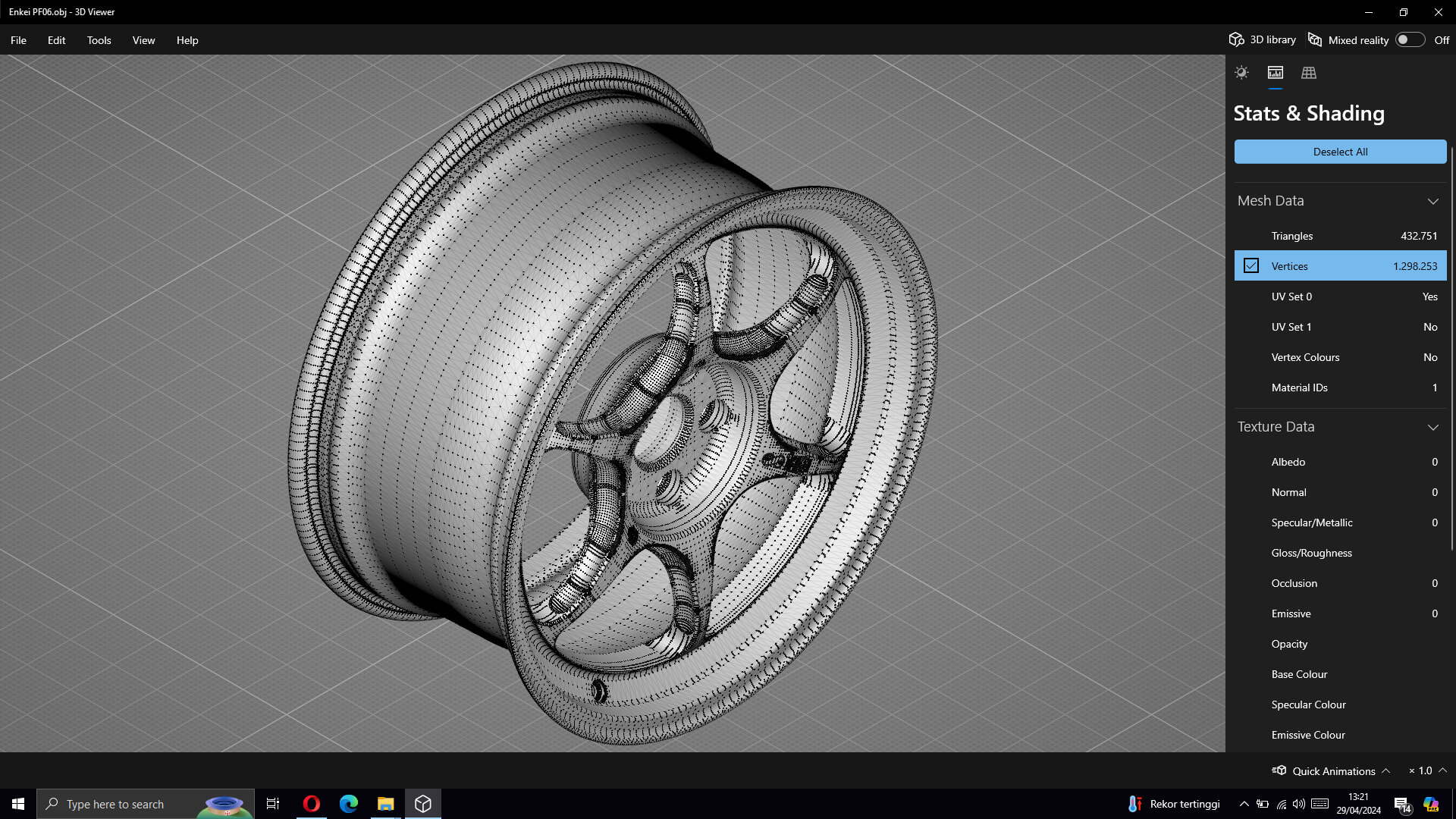The width and height of the screenshot is (1456, 819).
Task: Collapse the Mesh Data section
Action: 1432,201
